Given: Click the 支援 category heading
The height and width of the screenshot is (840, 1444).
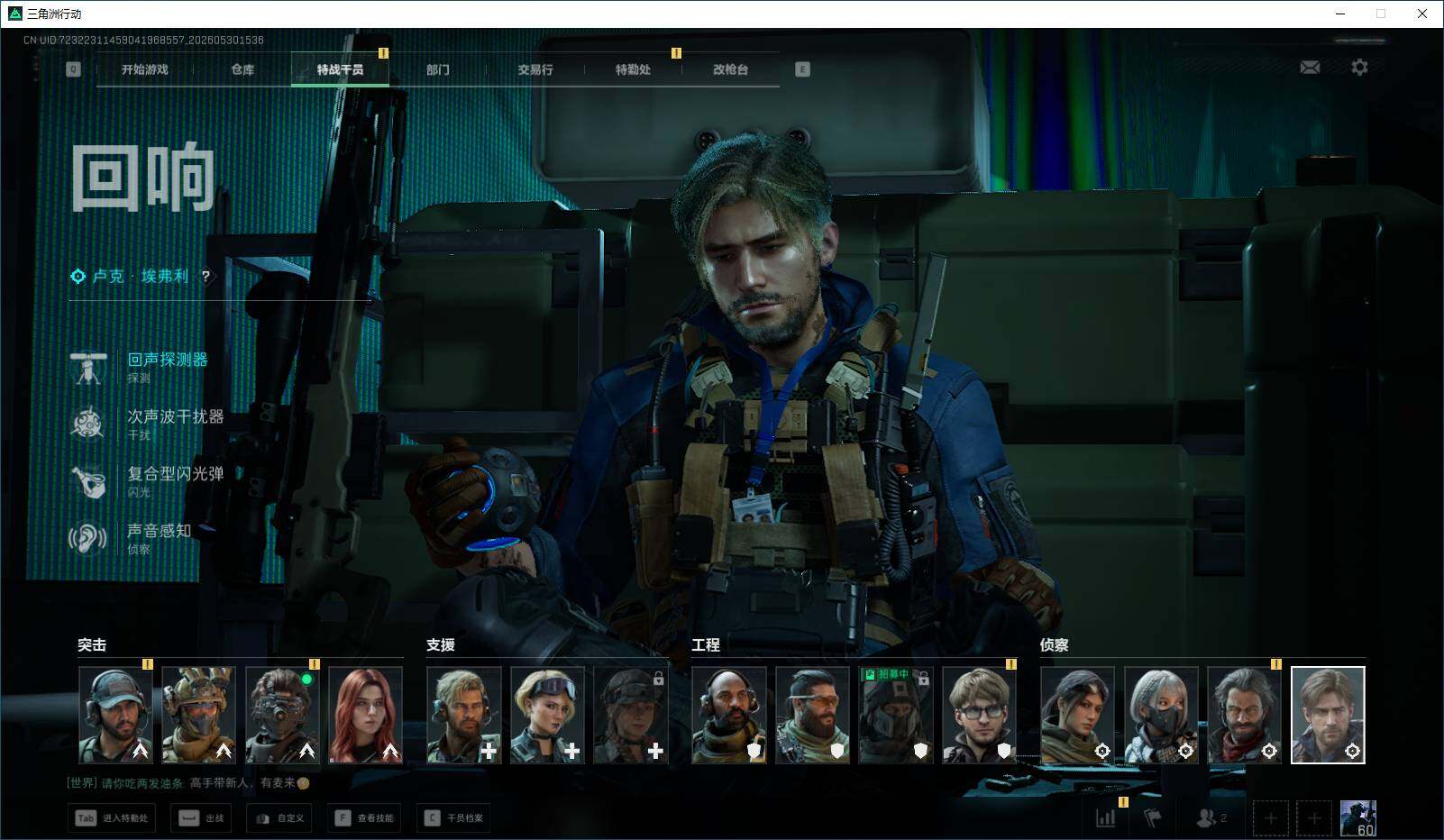Looking at the screenshot, I should pyautogui.click(x=441, y=644).
